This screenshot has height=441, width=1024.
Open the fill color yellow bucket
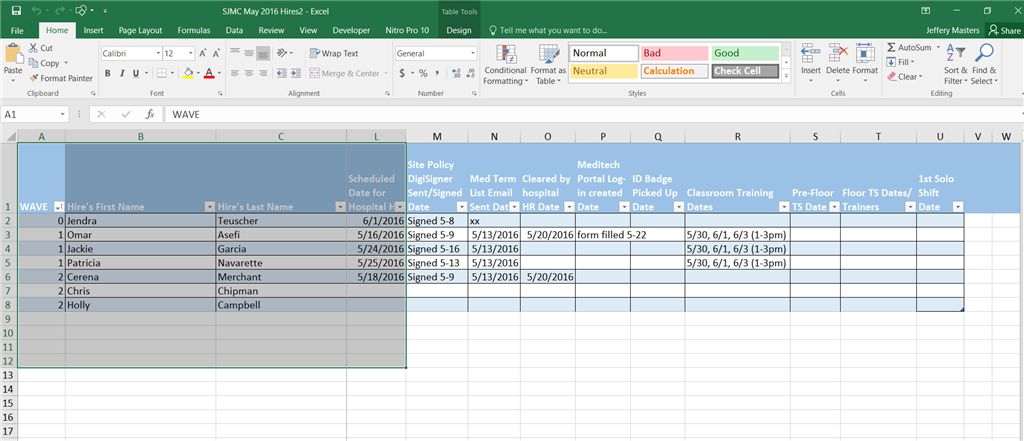(x=188, y=73)
